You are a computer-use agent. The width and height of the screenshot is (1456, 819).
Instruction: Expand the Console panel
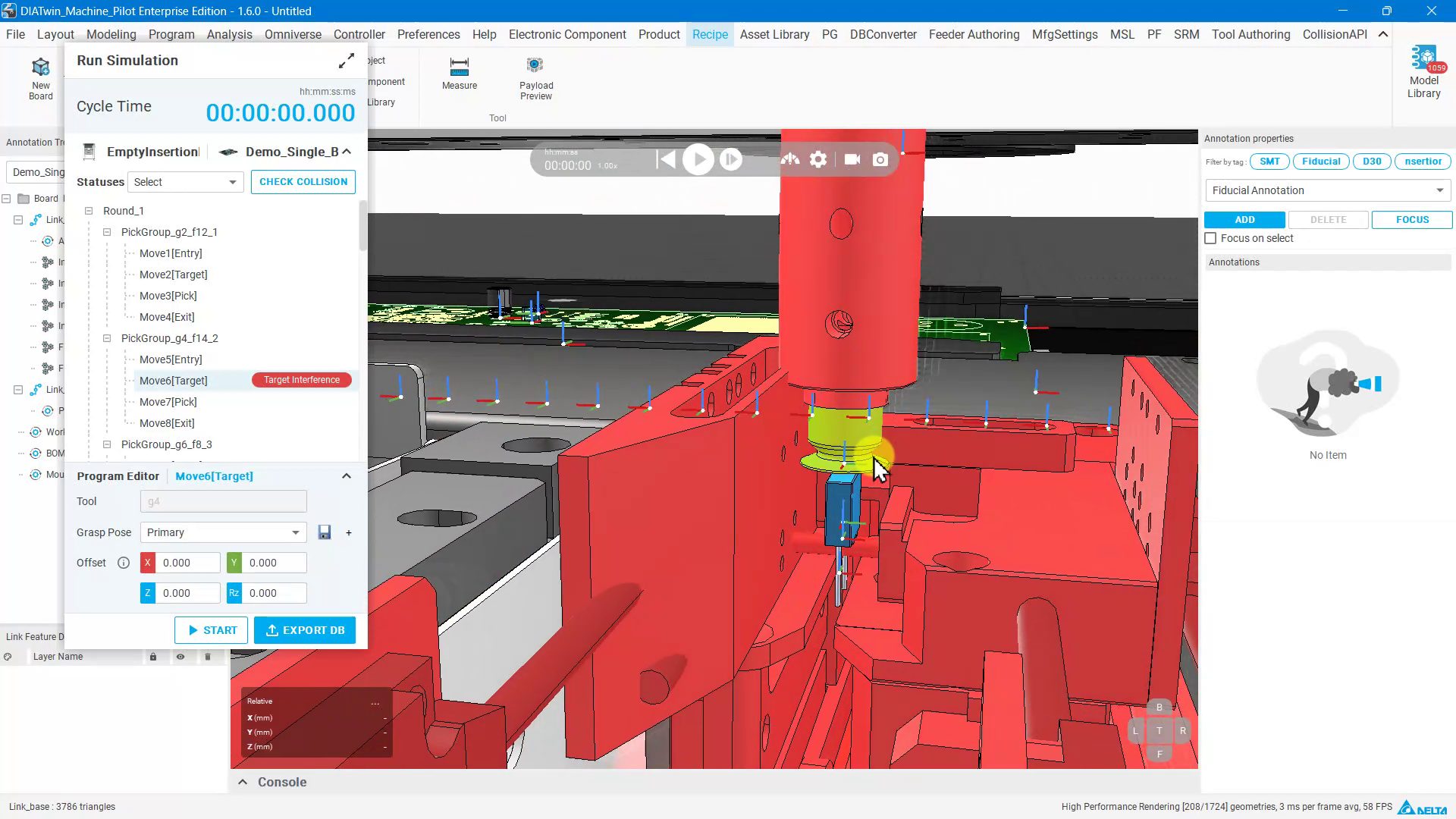[243, 782]
